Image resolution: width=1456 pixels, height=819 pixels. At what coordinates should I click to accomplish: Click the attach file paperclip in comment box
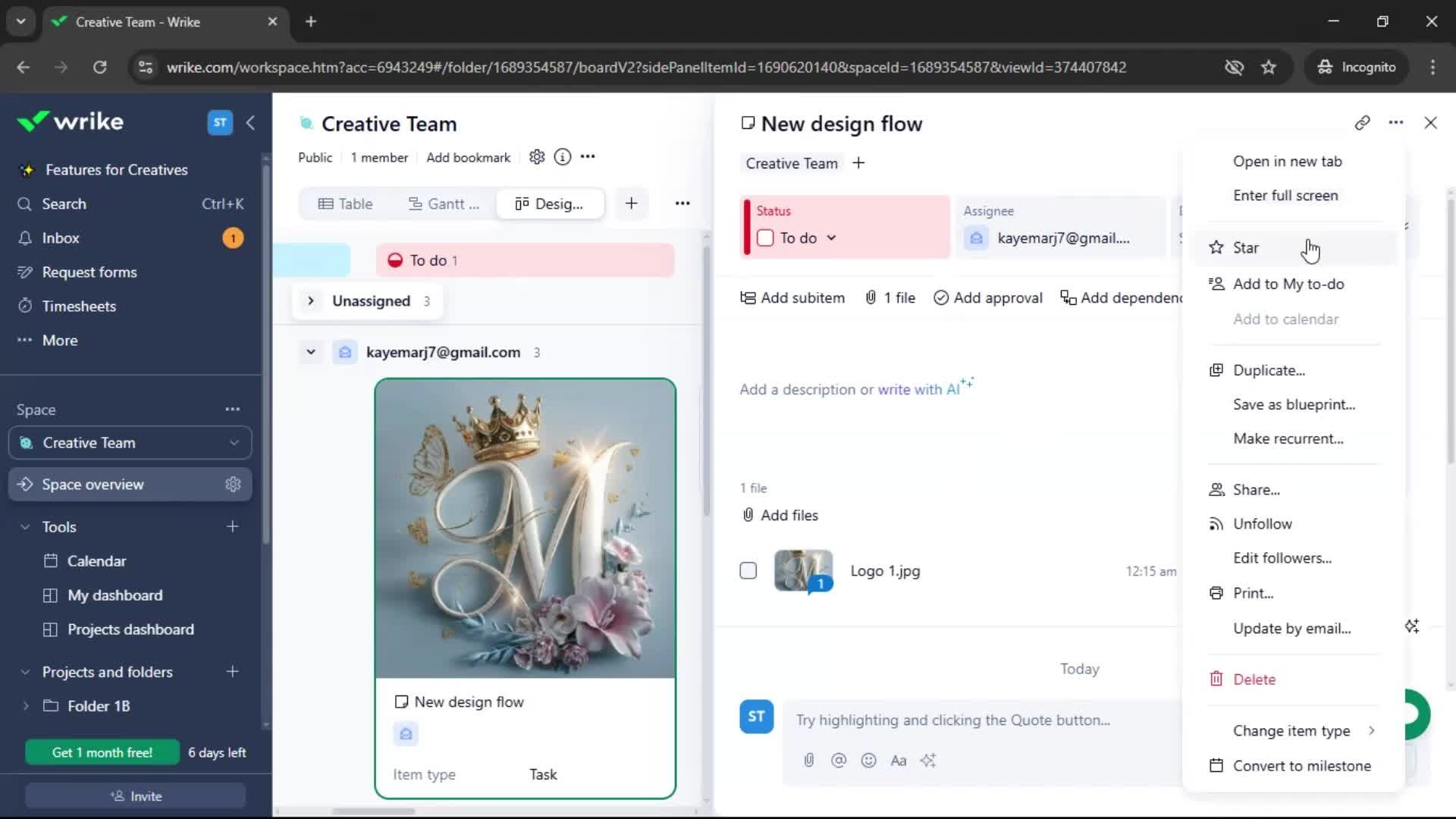coord(809,760)
